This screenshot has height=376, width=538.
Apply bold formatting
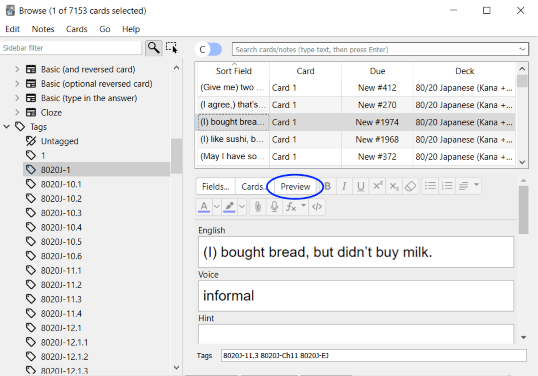(328, 186)
